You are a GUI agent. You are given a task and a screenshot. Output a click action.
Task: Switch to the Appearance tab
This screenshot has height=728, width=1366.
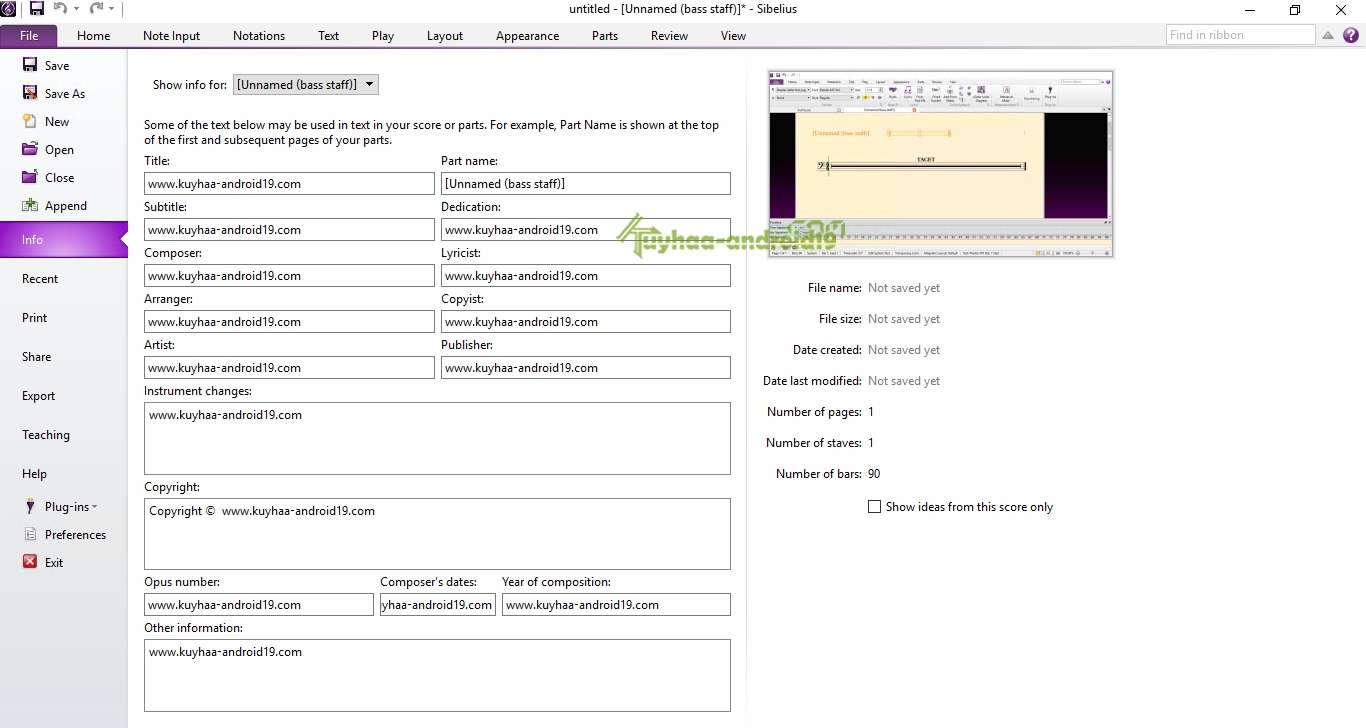click(527, 36)
